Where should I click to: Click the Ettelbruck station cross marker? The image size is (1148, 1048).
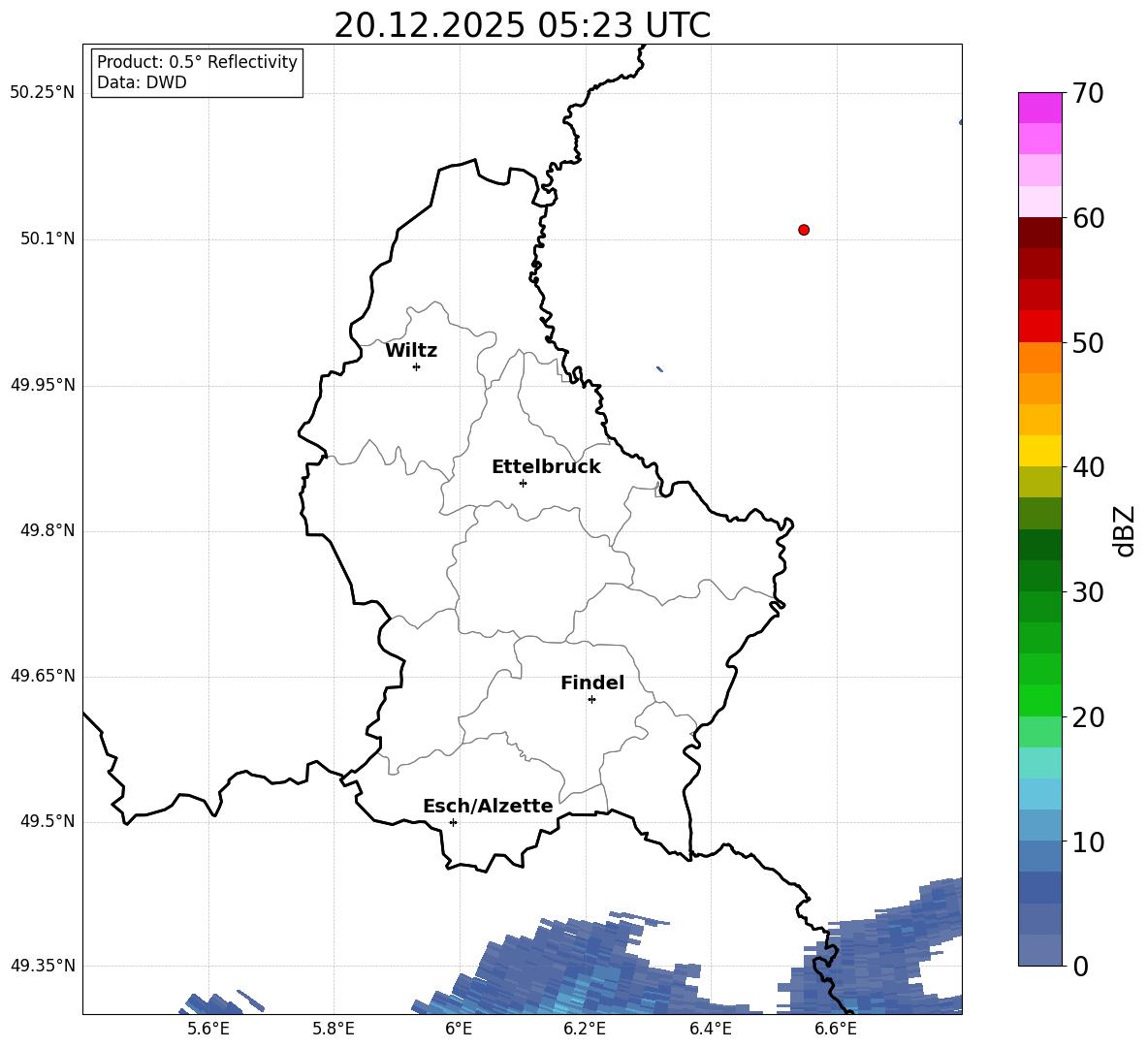523,483
